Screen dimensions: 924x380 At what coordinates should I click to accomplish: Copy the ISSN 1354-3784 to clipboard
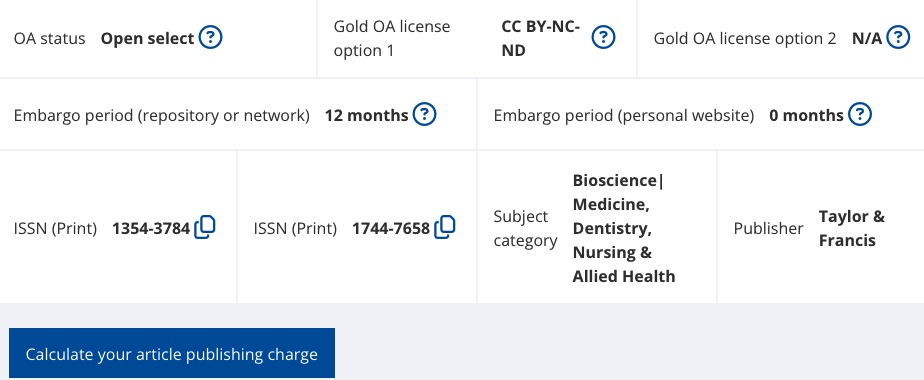coord(205,227)
